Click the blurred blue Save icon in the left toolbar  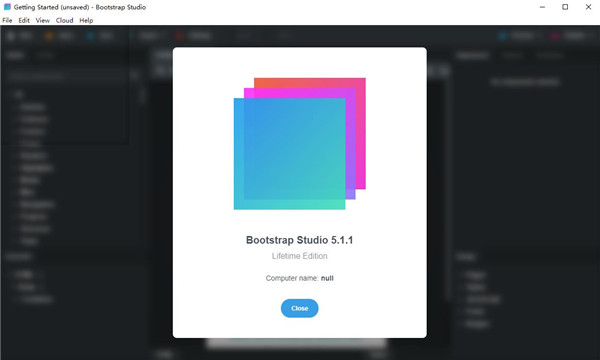pos(90,36)
